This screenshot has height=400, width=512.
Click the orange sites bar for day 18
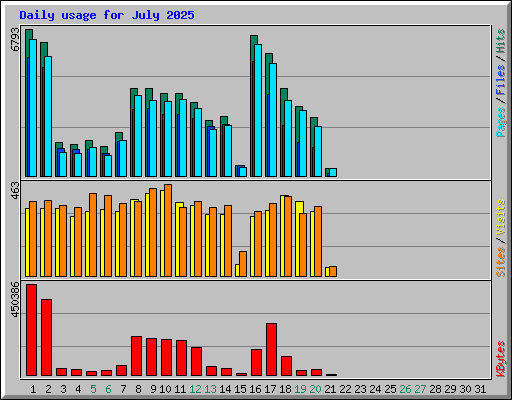288,237
